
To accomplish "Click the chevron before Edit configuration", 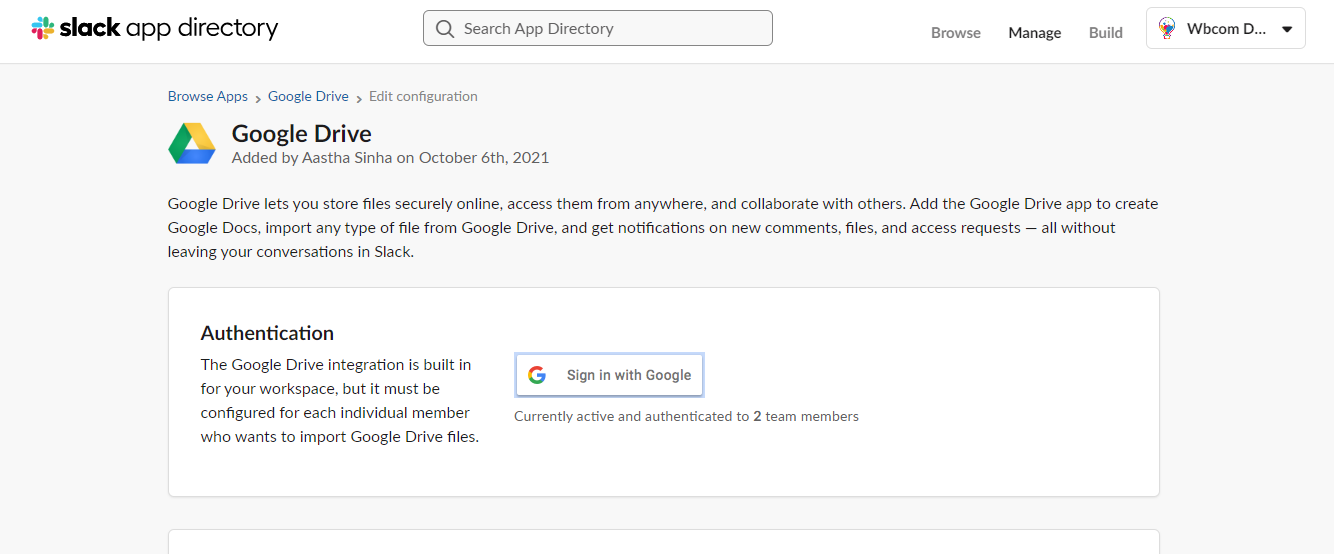I will [x=359, y=98].
